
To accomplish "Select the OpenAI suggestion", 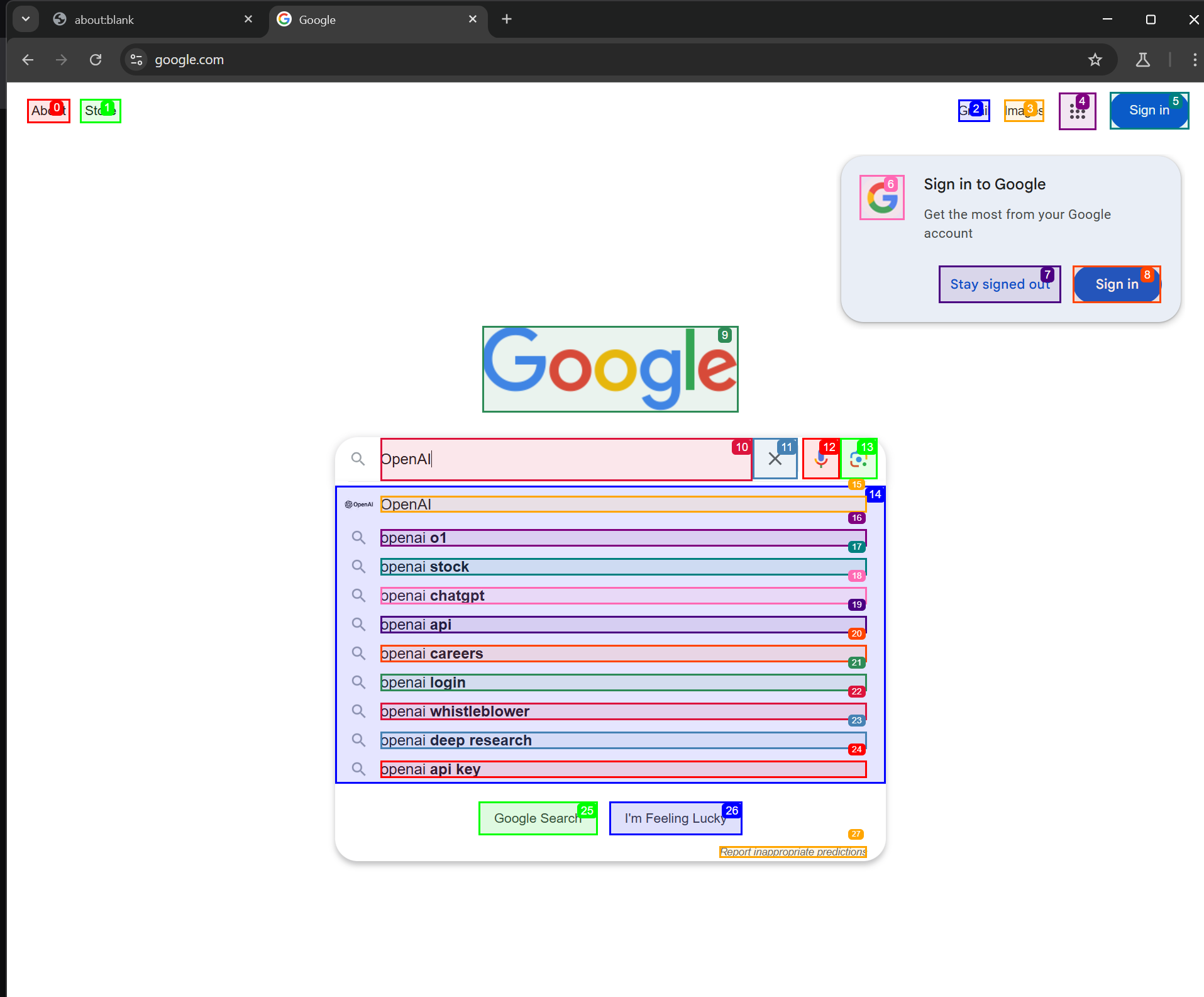I will tap(623, 504).
